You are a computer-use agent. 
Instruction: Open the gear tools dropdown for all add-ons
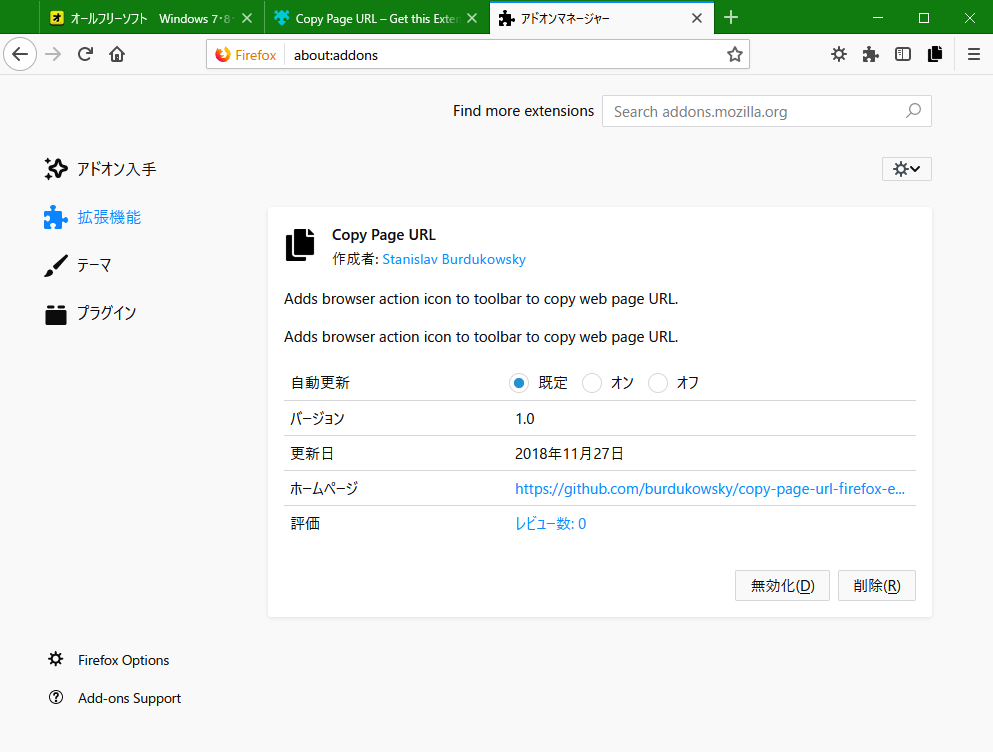tap(906, 168)
